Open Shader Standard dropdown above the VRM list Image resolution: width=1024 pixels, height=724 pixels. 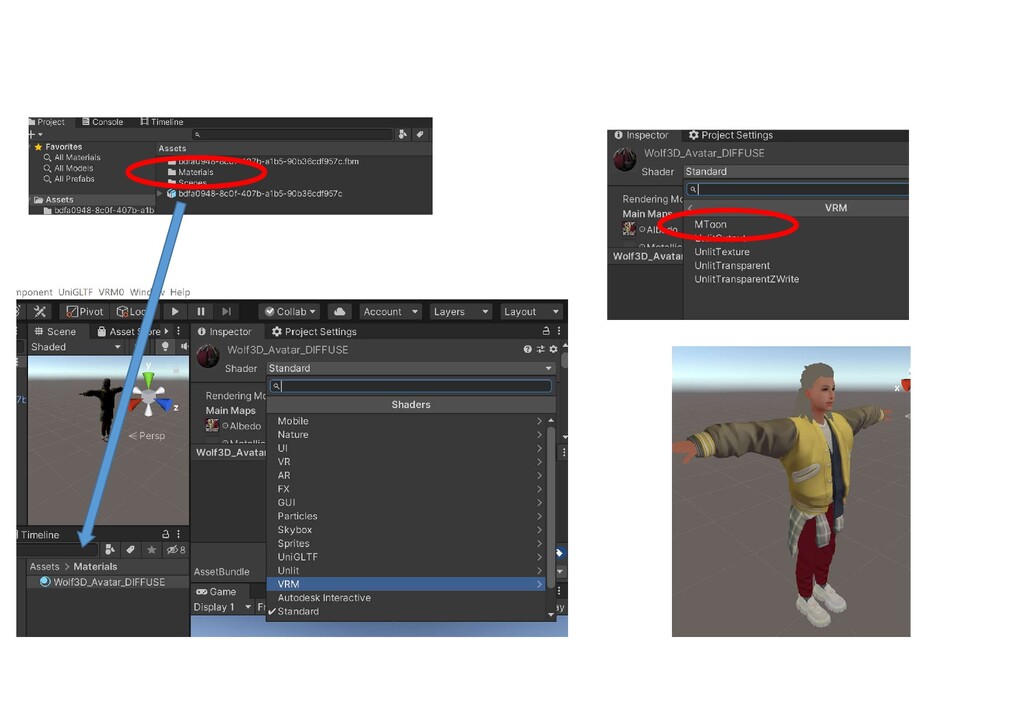[795, 171]
